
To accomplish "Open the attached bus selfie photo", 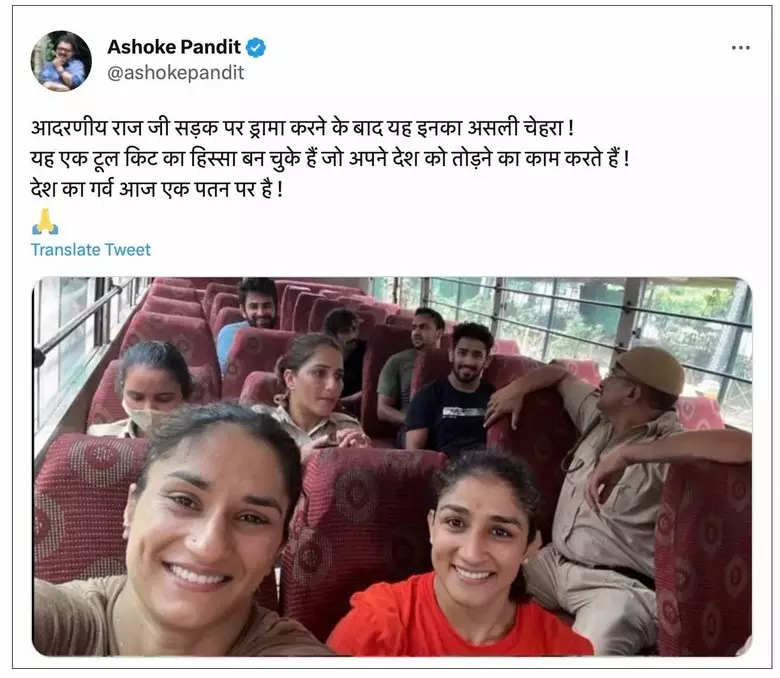I will click(392, 466).
